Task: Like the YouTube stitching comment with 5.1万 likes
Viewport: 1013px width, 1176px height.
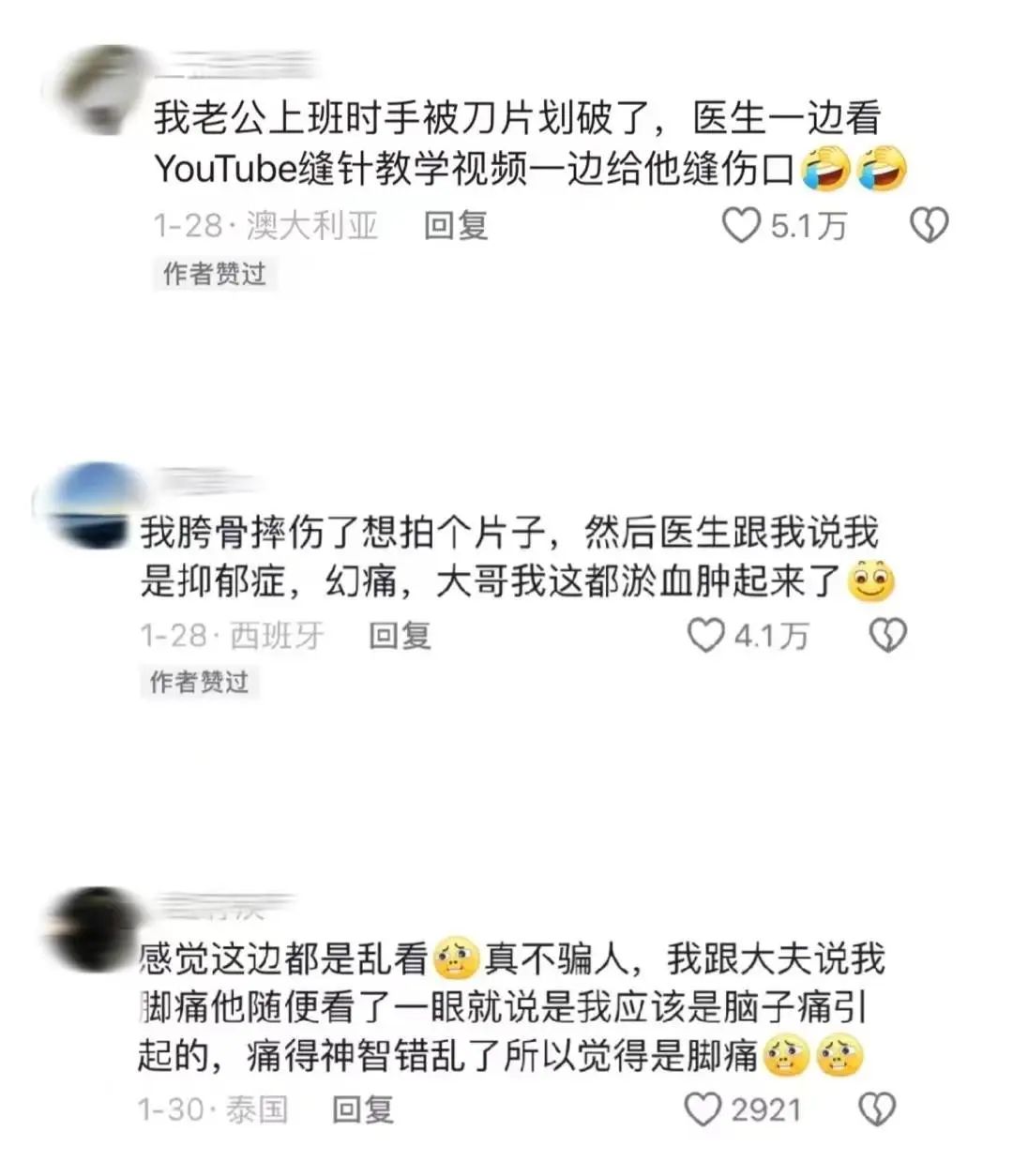Action: point(742,225)
